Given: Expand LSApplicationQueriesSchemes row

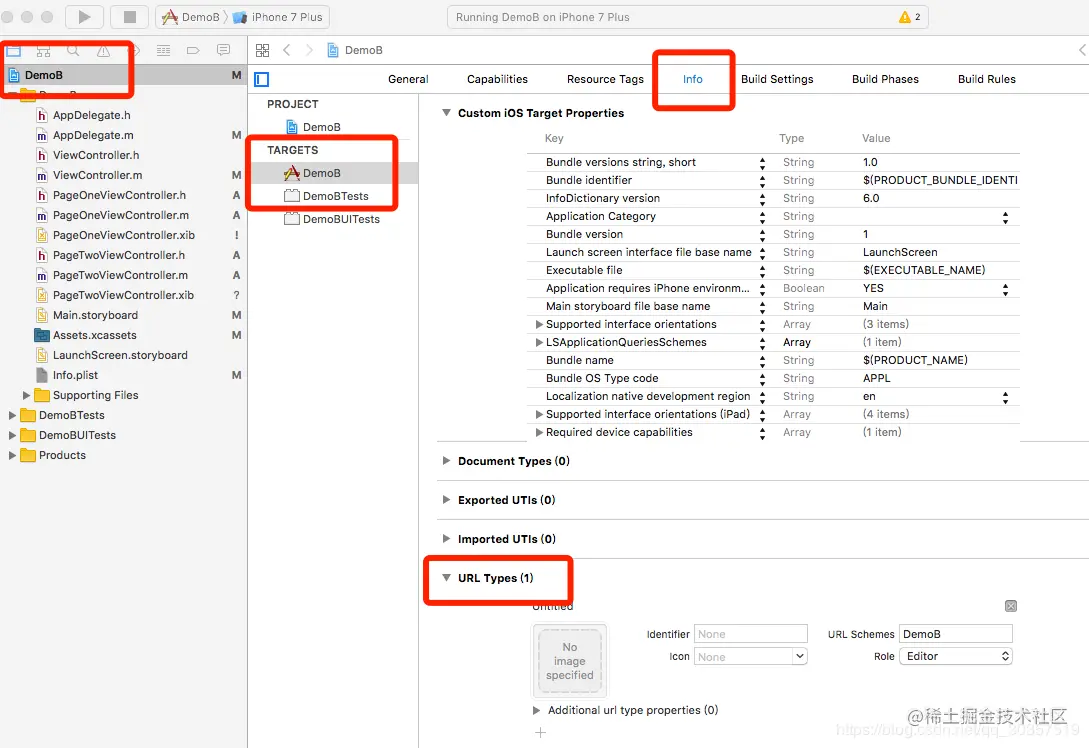Looking at the screenshot, I should [539, 342].
